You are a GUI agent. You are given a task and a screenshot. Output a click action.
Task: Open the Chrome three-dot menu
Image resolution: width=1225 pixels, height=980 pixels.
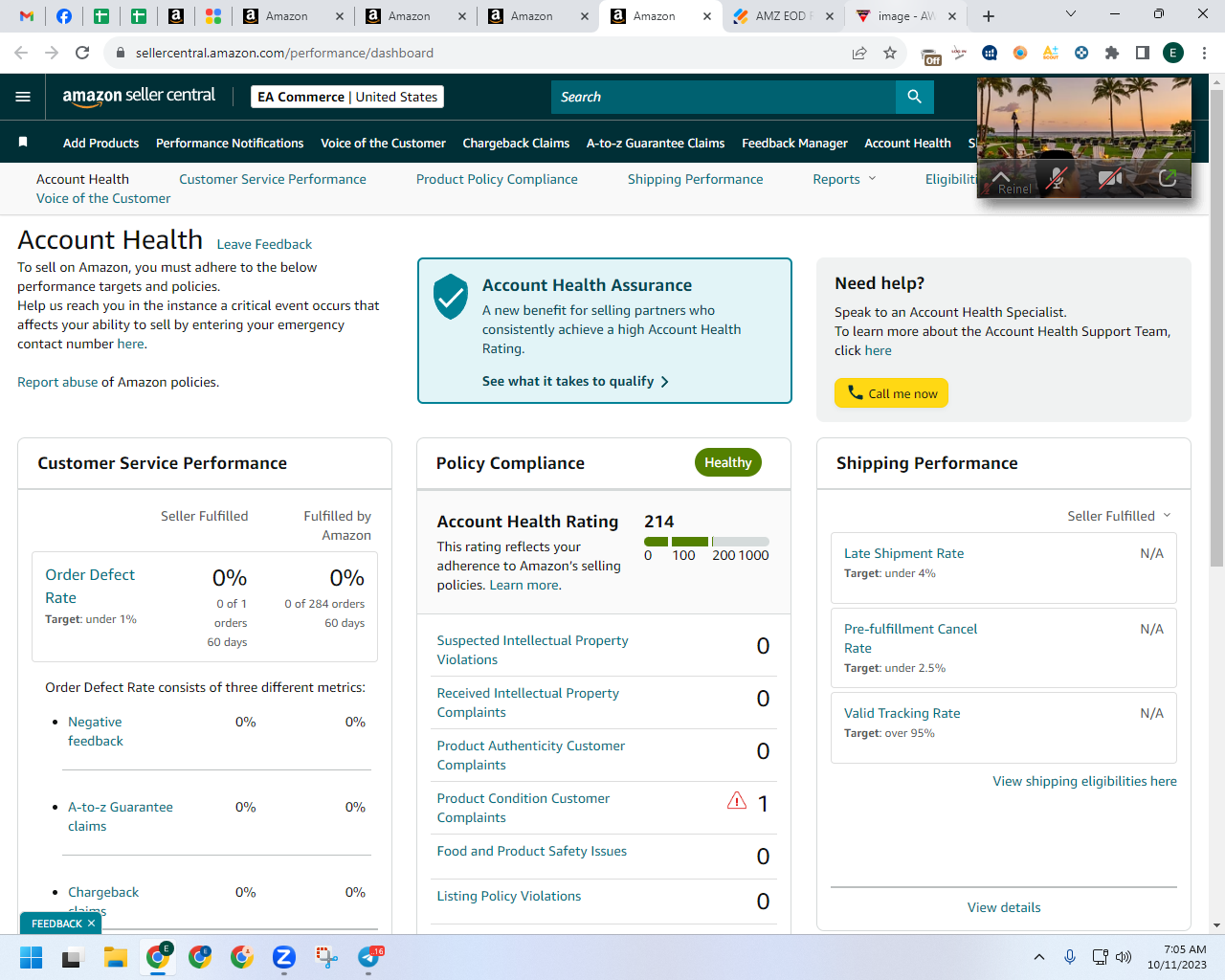coord(1204,53)
